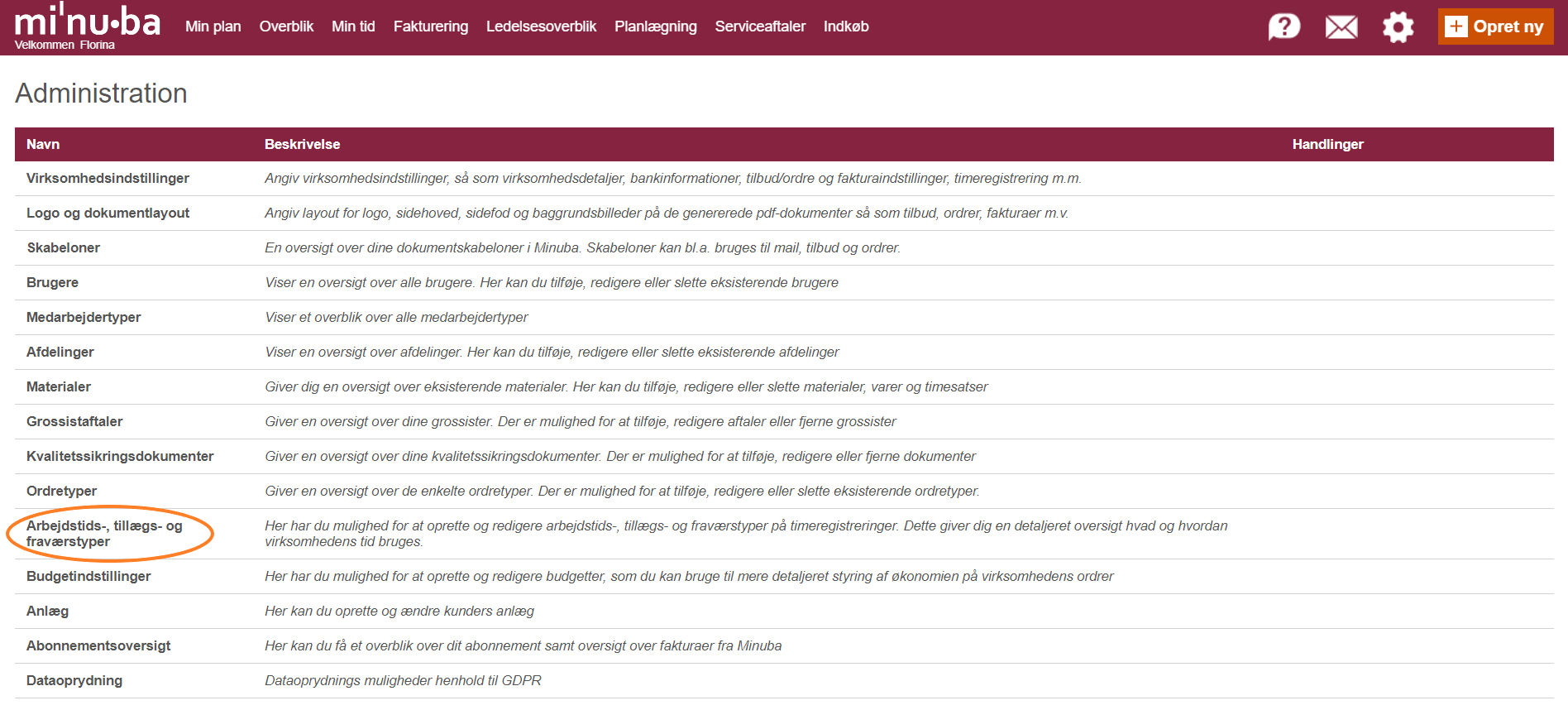Open Abonnementsoversigt

coord(98,645)
